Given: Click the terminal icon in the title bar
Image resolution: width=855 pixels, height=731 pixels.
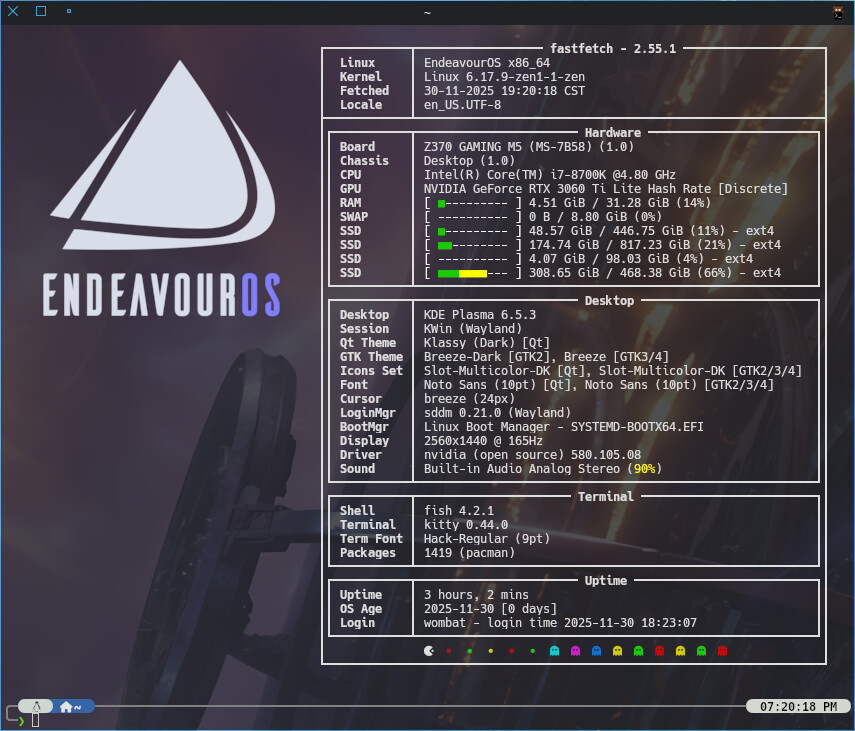Looking at the screenshot, I should tap(839, 12).
